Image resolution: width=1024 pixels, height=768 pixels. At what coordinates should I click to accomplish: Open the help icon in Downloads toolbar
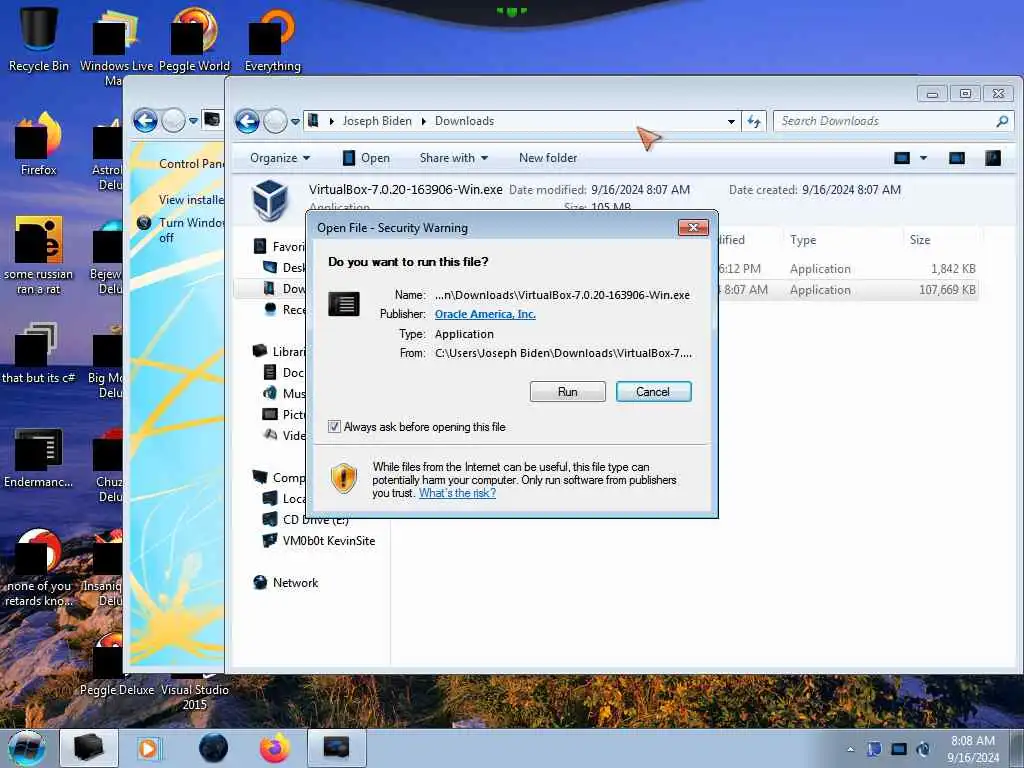pos(993,158)
